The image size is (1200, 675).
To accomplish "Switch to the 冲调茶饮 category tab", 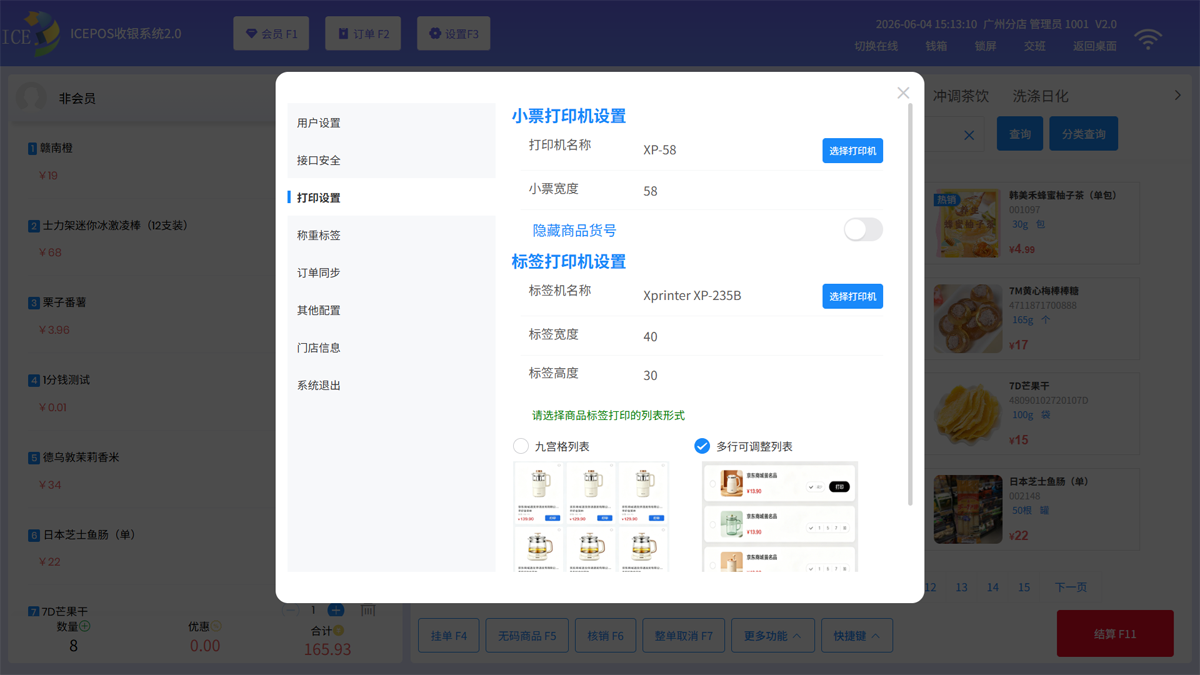I will (961, 96).
